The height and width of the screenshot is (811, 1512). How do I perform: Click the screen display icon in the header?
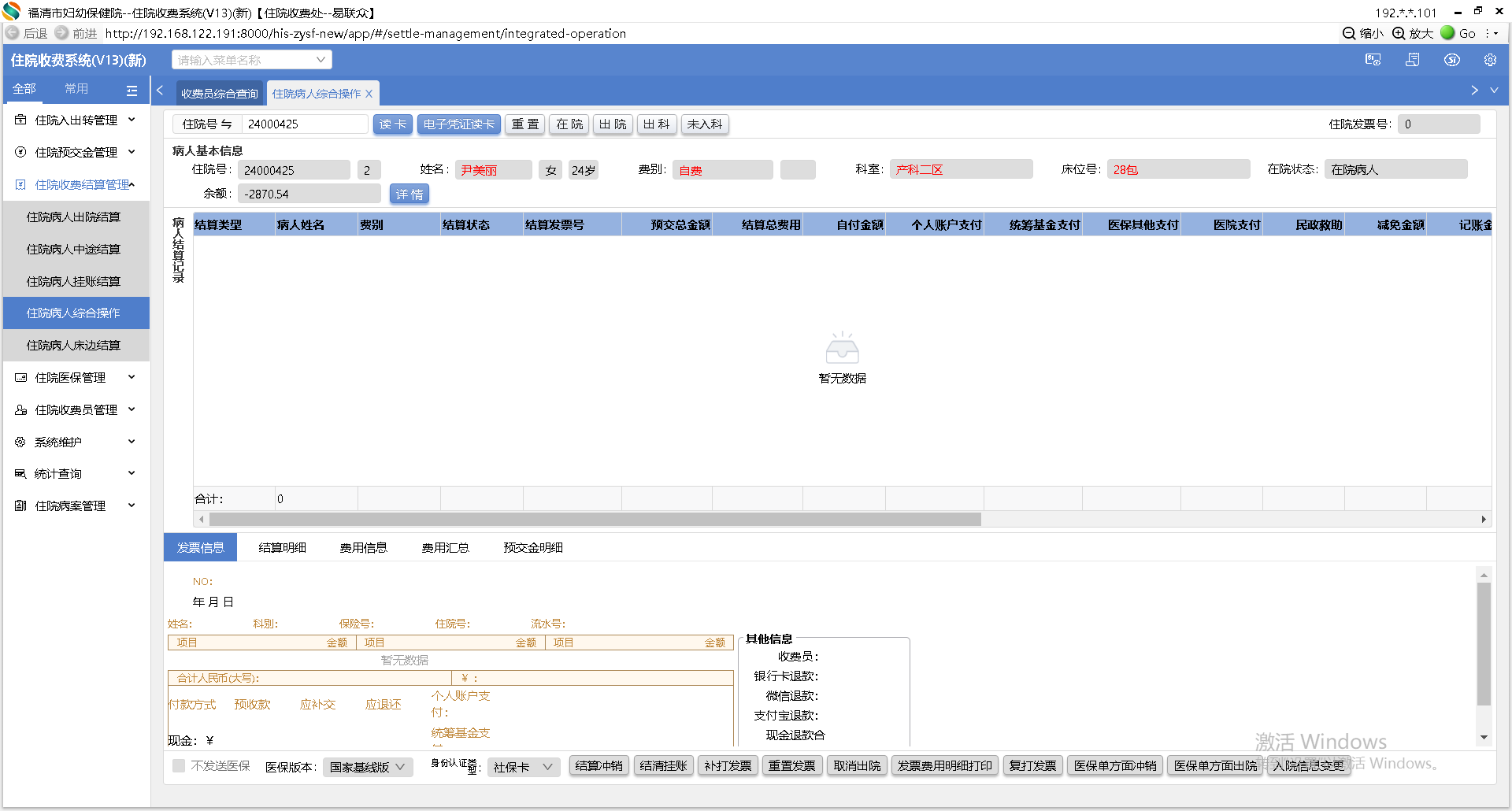(x=1373, y=60)
